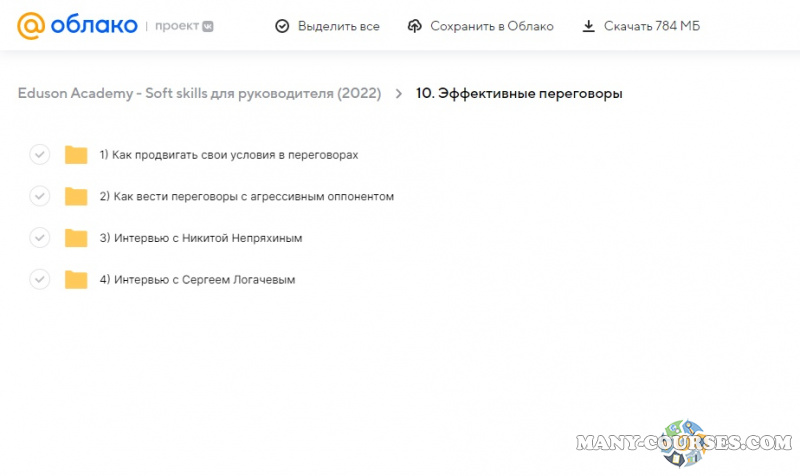This screenshot has width=800, height=476.
Task: Click the cloud upload icon in toolbar
Action: click(x=415, y=26)
